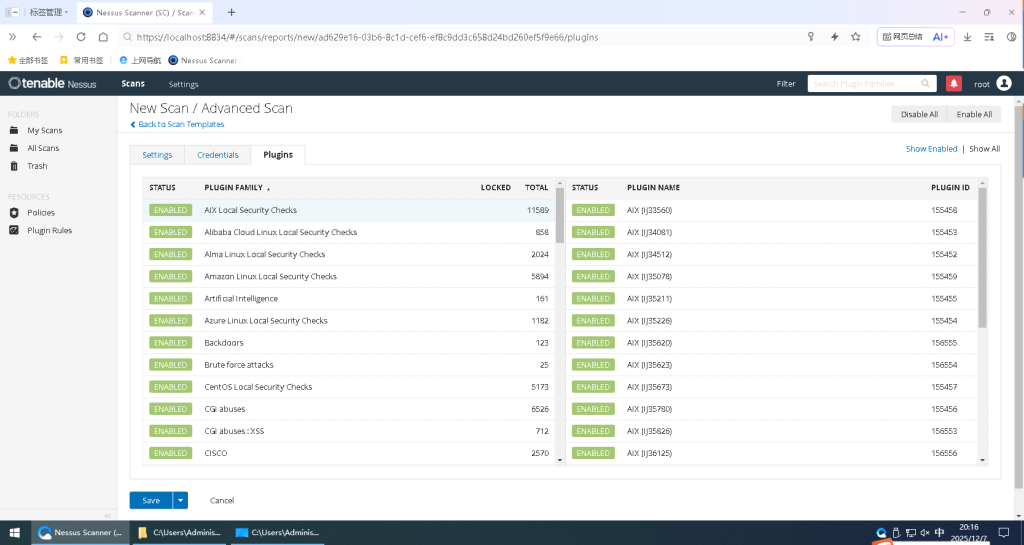The image size is (1024, 545).
Task: Disable the AIX (IJ35078) plugin status badge
Action: coord(593,277)
